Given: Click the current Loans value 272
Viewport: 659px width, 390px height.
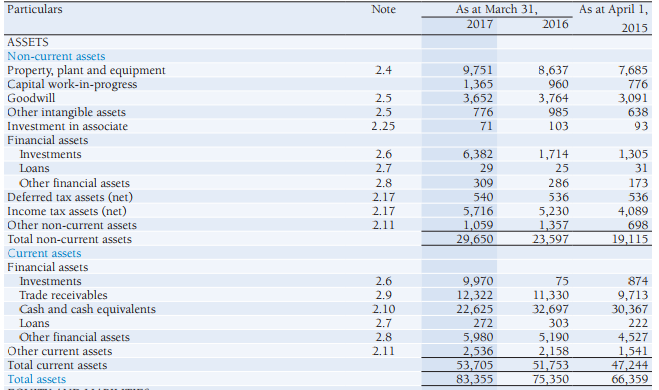Looking at the screenshot, I should (482, 323).
